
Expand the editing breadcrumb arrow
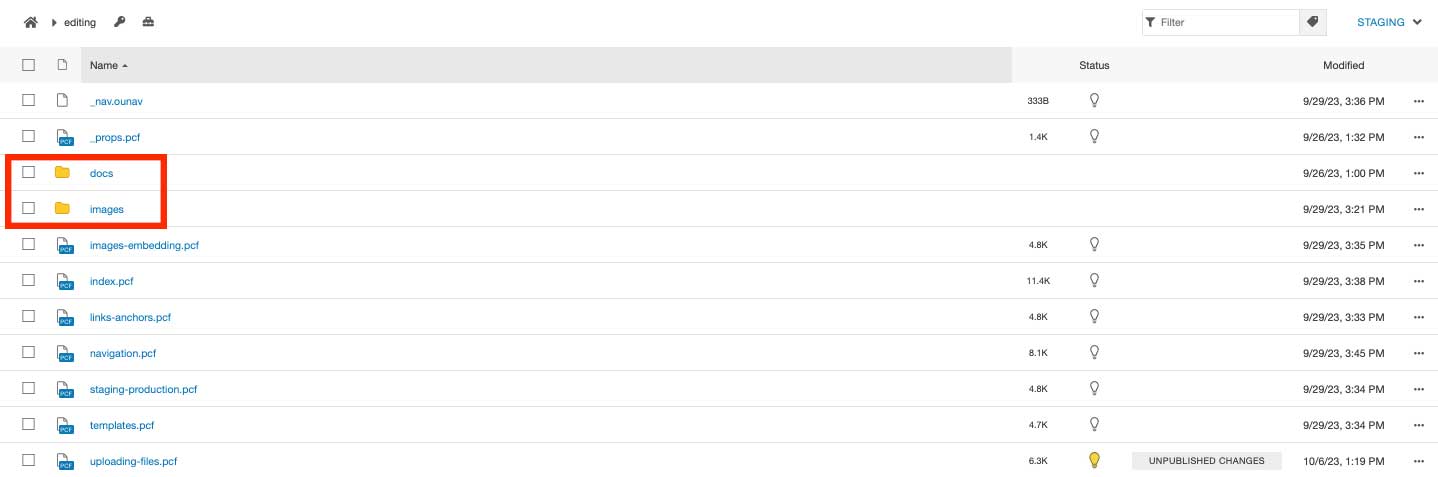tap(54, 22)
